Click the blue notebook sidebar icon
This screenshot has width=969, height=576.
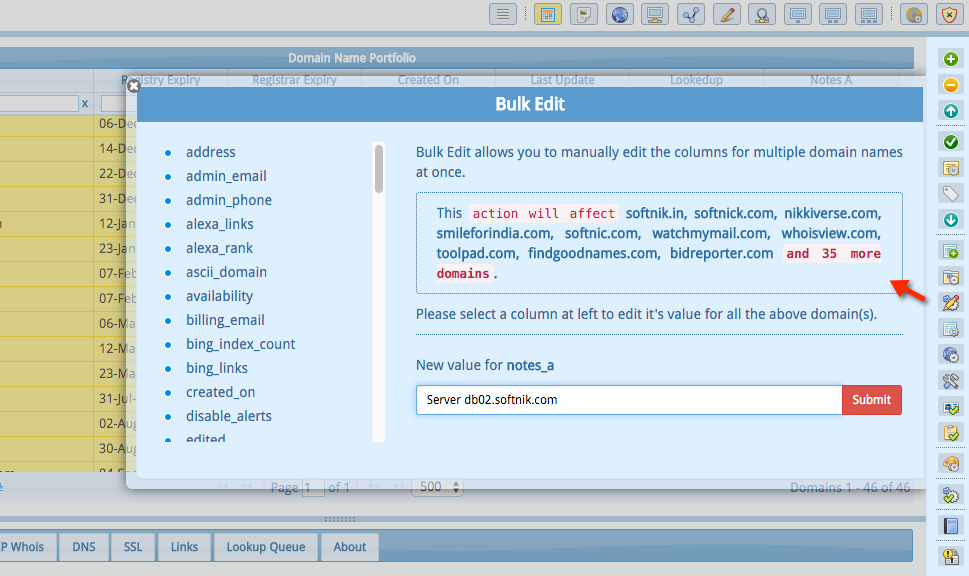coord(950,525)
